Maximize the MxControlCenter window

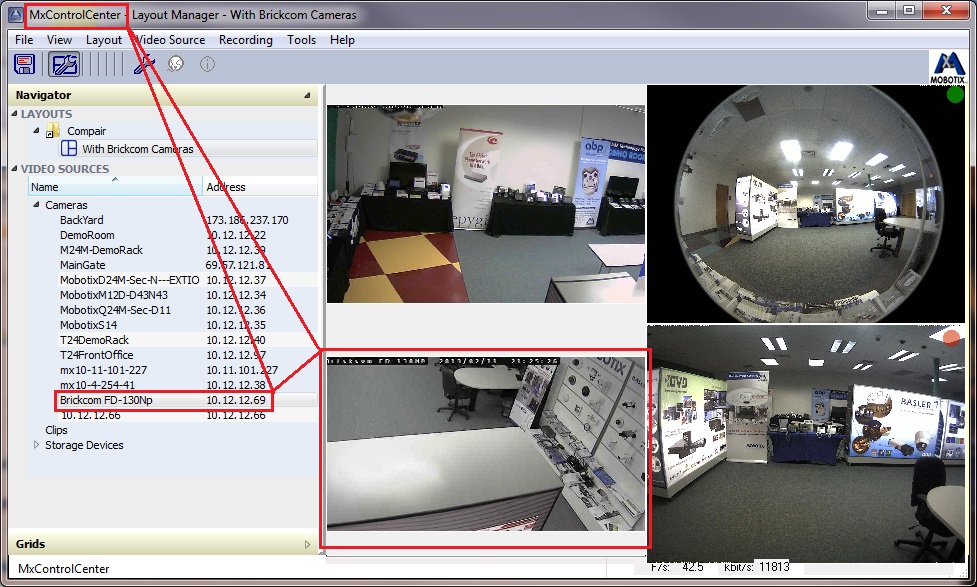pos(909,10)
